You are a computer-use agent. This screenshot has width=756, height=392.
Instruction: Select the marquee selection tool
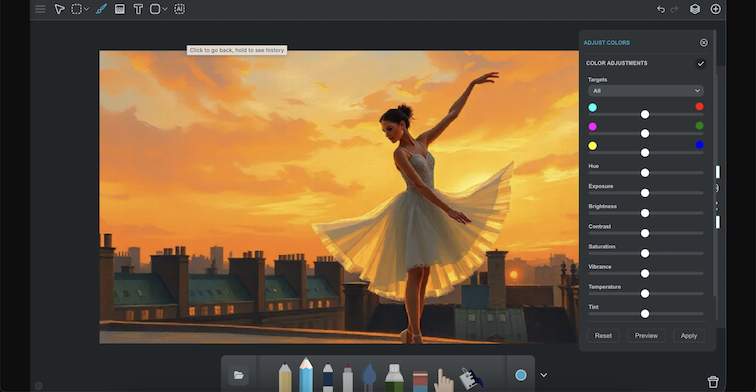[76, 9]
